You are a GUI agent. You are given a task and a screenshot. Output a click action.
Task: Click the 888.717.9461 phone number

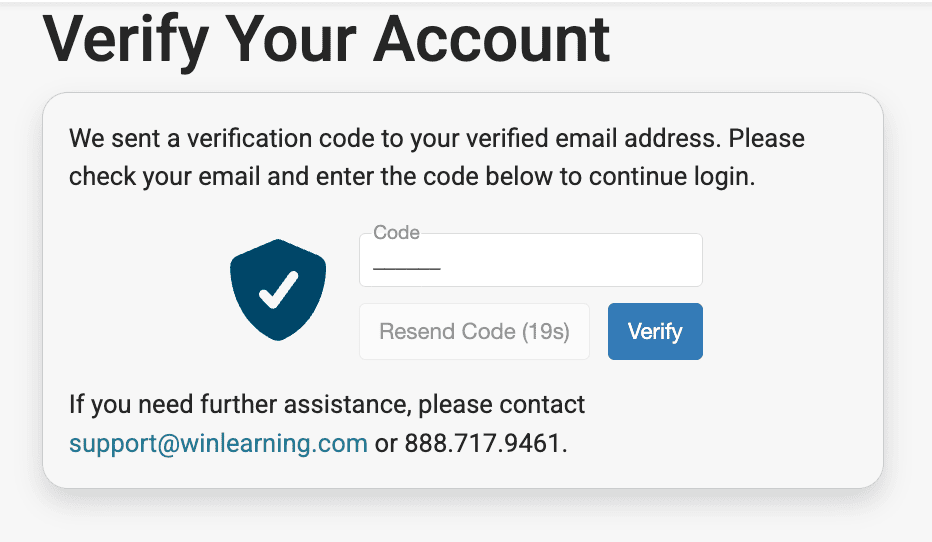[484, 443]
